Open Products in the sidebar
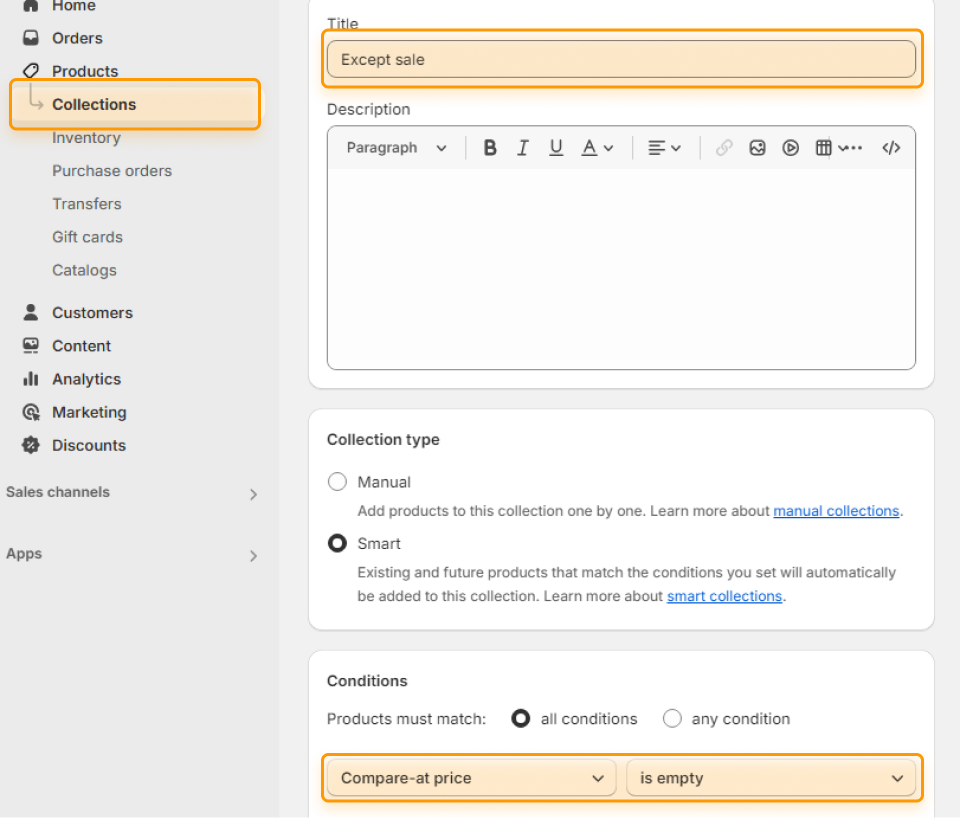960x818 pixels. click(x=85, y=71)
